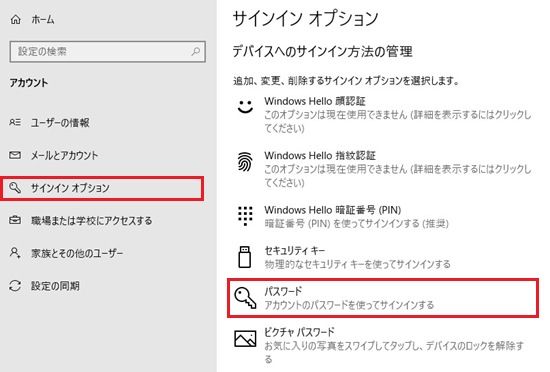This screenshot has height=372, width=550.
Task: Expand ピクチャ パスワード option
Action: coord(383,345)
